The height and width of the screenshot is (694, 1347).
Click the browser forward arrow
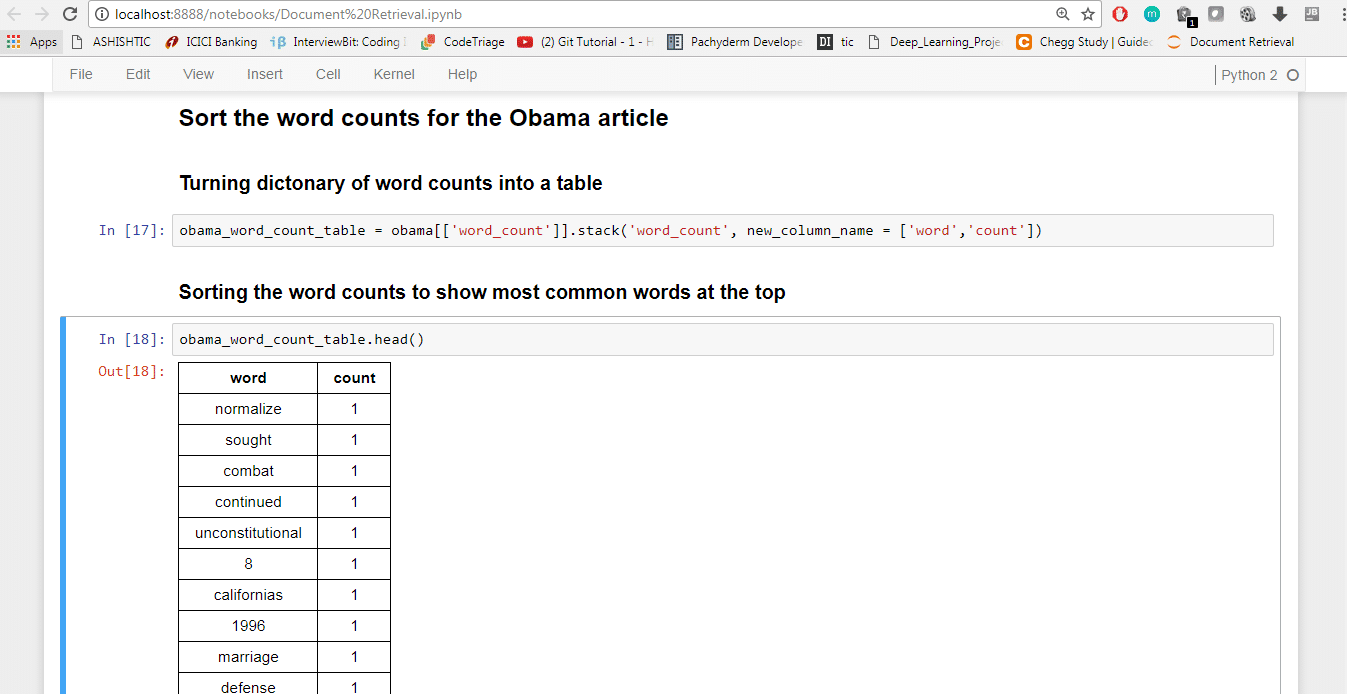(x=41, y=14)
